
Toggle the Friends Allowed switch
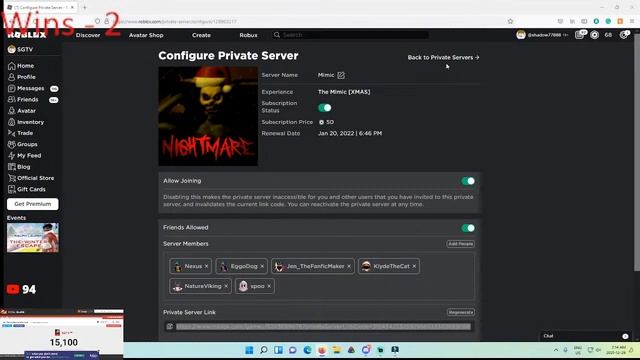[468, 228]
